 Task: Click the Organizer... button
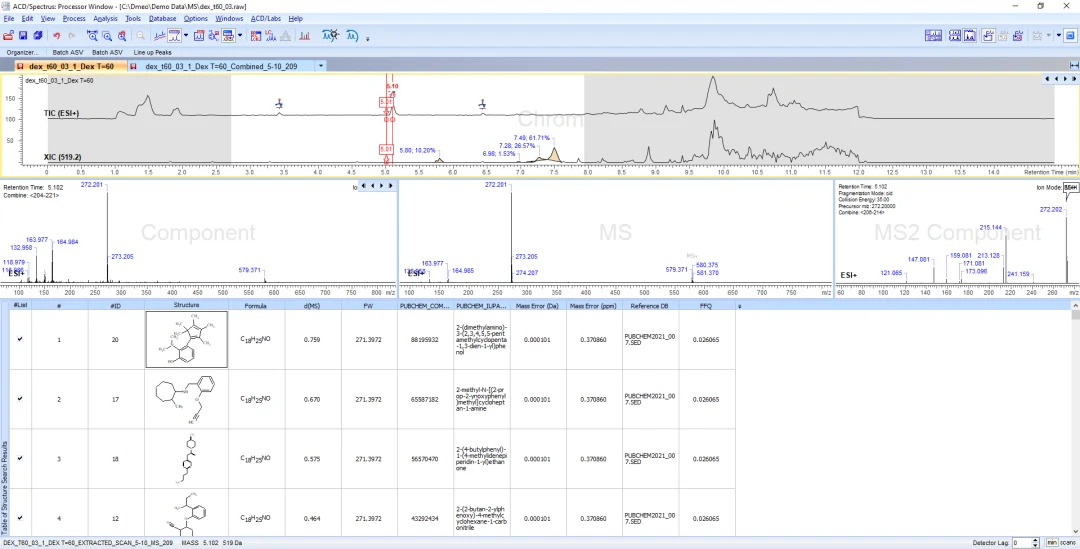(23, 52)
